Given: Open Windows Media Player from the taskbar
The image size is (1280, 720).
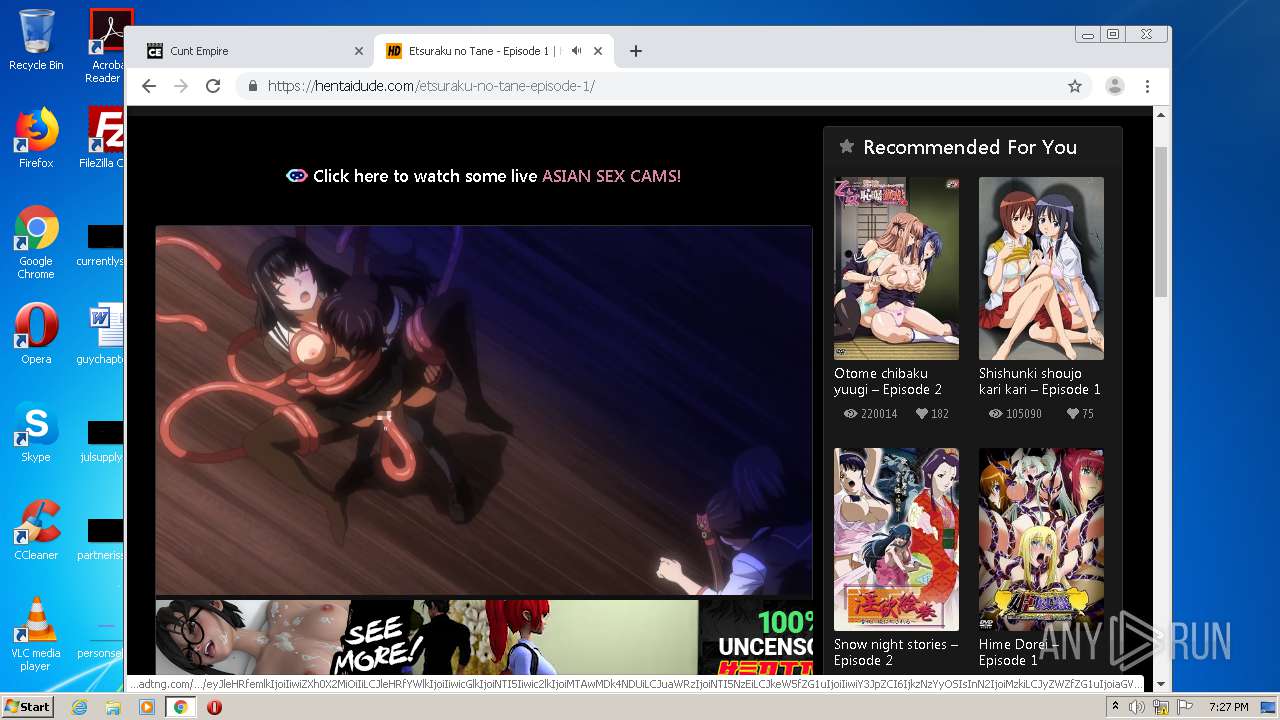Looking at the screenshot, I should pyautogui.click(x=147, y=707).
